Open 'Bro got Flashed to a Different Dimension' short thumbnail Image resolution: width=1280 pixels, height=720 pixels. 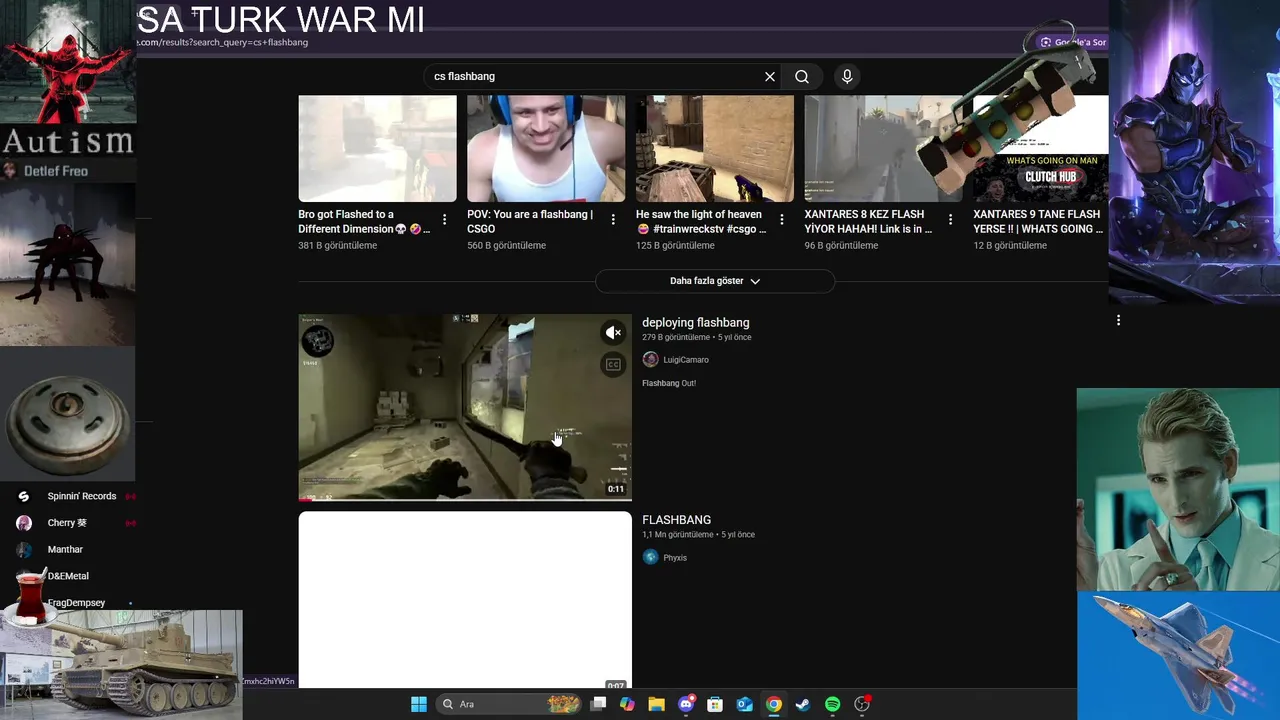pyautogui.click(x=377, y=149)
